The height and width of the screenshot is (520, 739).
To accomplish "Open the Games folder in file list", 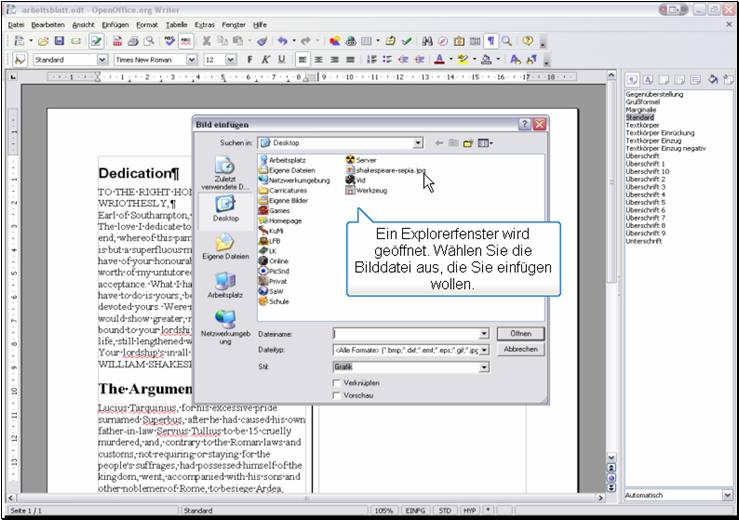I will [278, 210].
